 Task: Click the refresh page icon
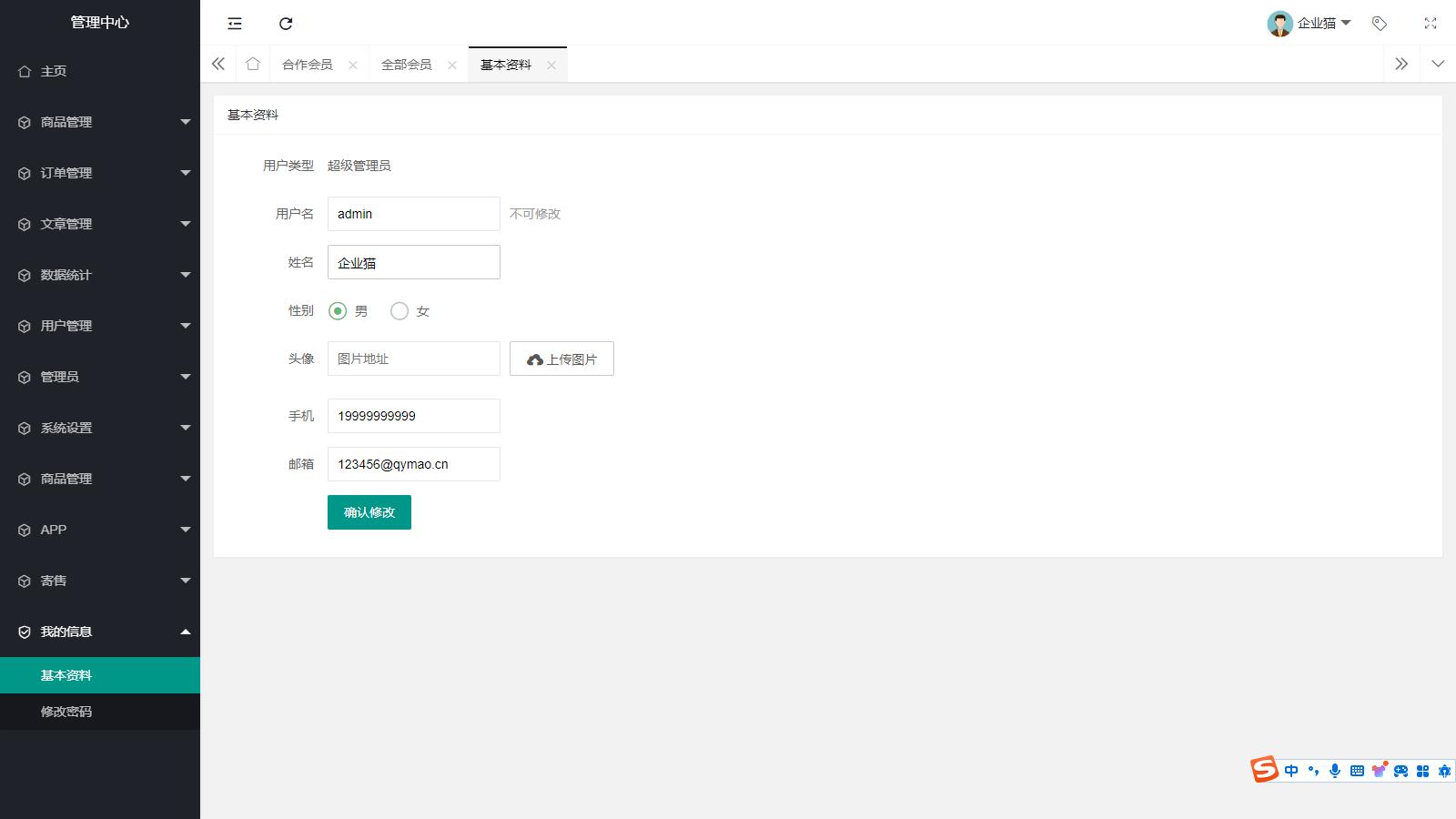pos(286,24)
